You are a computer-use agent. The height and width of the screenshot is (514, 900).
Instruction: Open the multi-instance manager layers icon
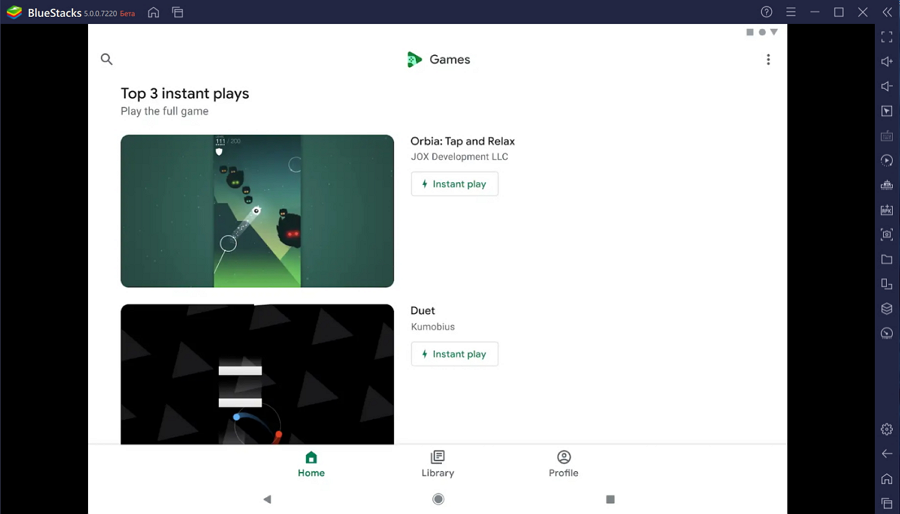click(887, 309)
